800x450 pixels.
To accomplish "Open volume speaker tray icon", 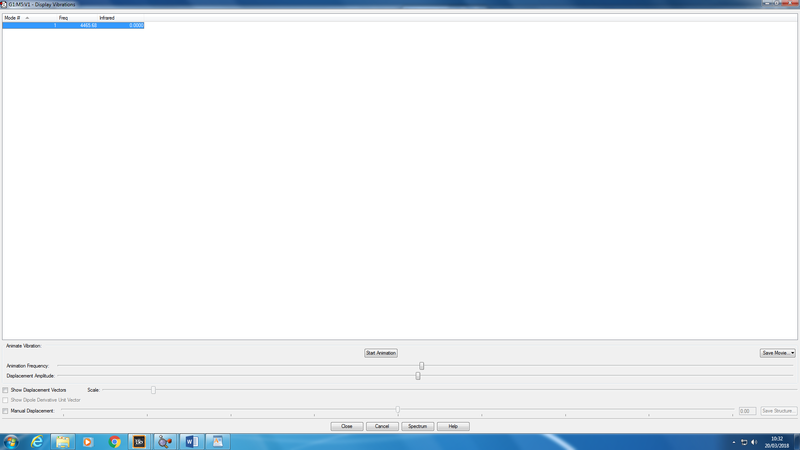I will [x=754, y=442].
